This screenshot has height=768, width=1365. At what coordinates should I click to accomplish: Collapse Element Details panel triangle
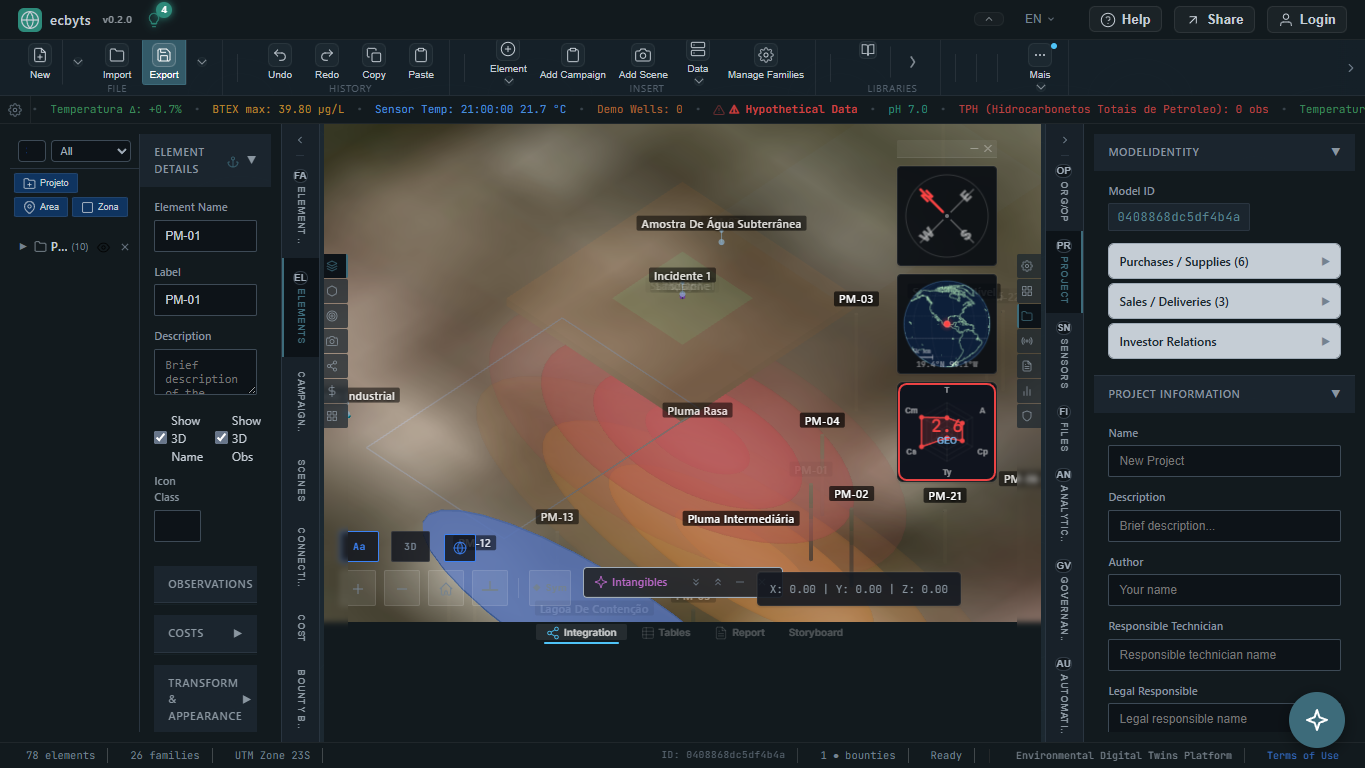251,160
